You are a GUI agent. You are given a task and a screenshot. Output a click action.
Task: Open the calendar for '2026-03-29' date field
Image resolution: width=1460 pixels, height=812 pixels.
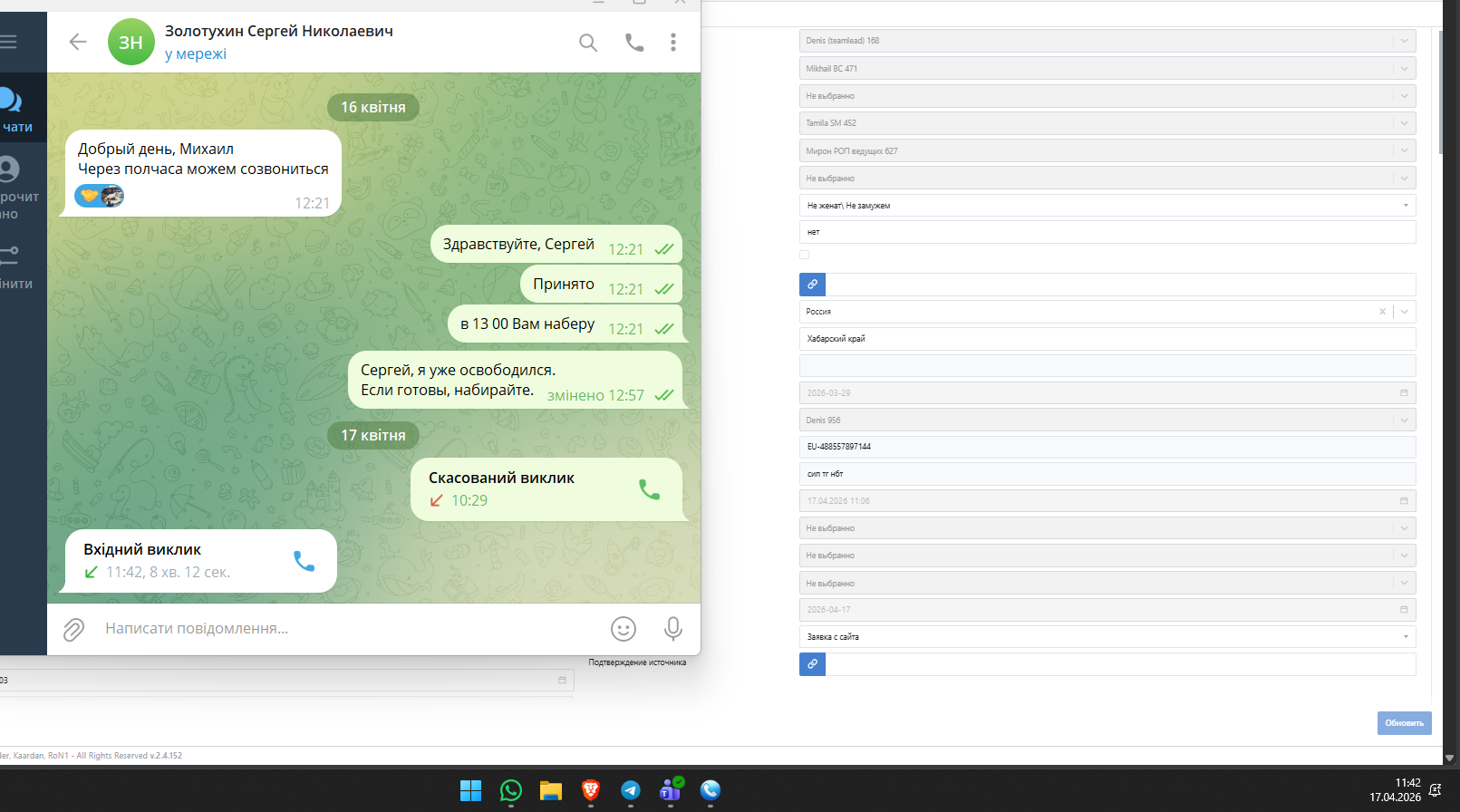pos(1404,393)
